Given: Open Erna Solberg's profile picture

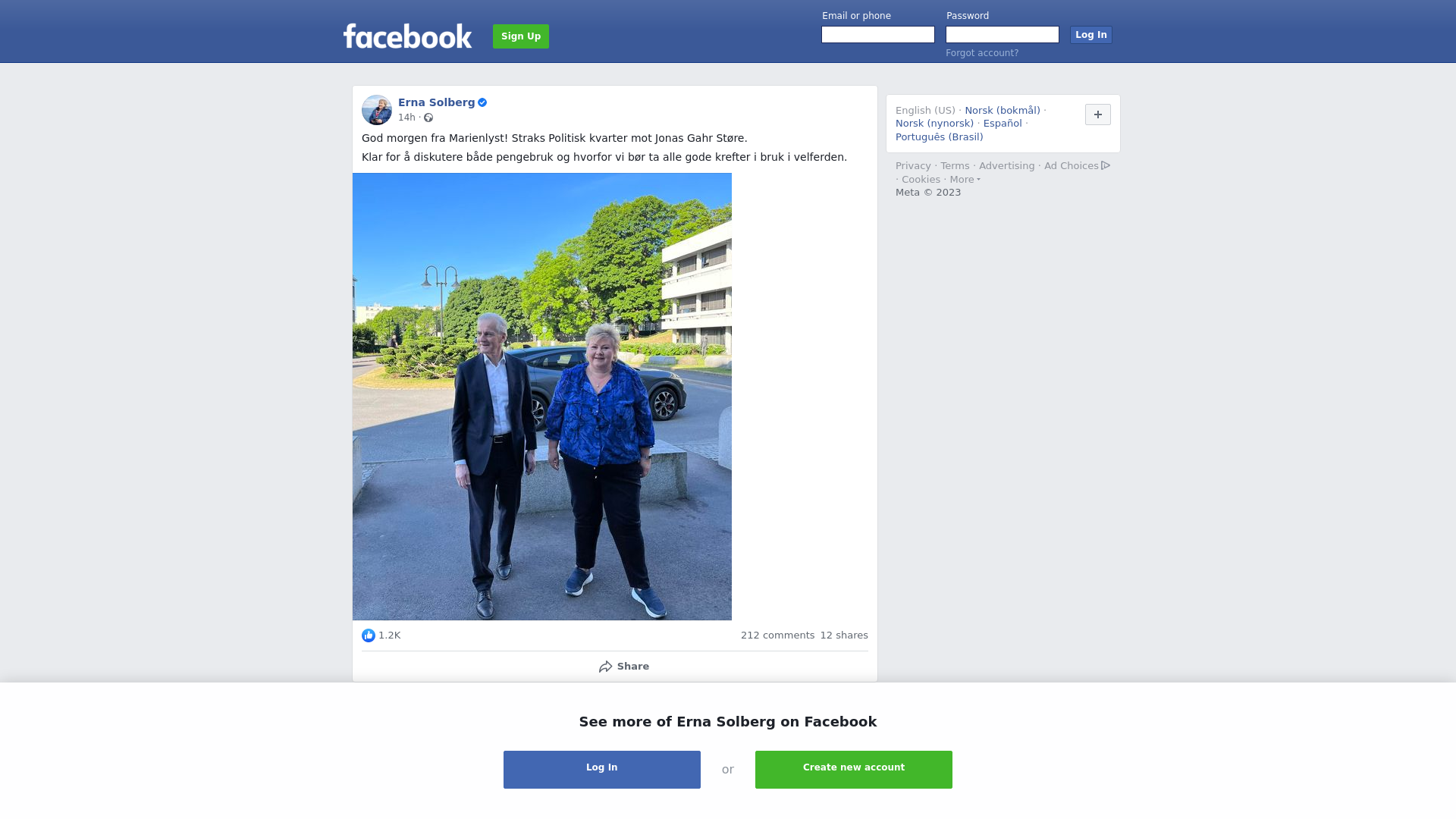Looking at the screenshot, I should click(377, 110).
